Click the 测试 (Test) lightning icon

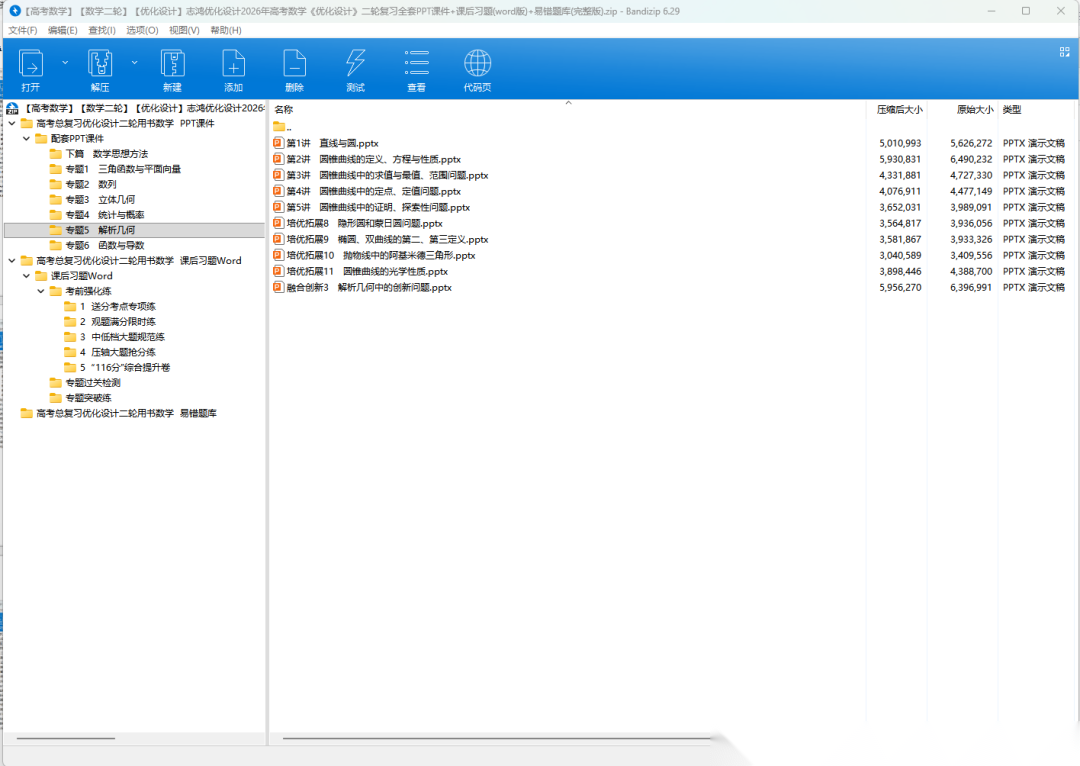[x=355, y=64]
